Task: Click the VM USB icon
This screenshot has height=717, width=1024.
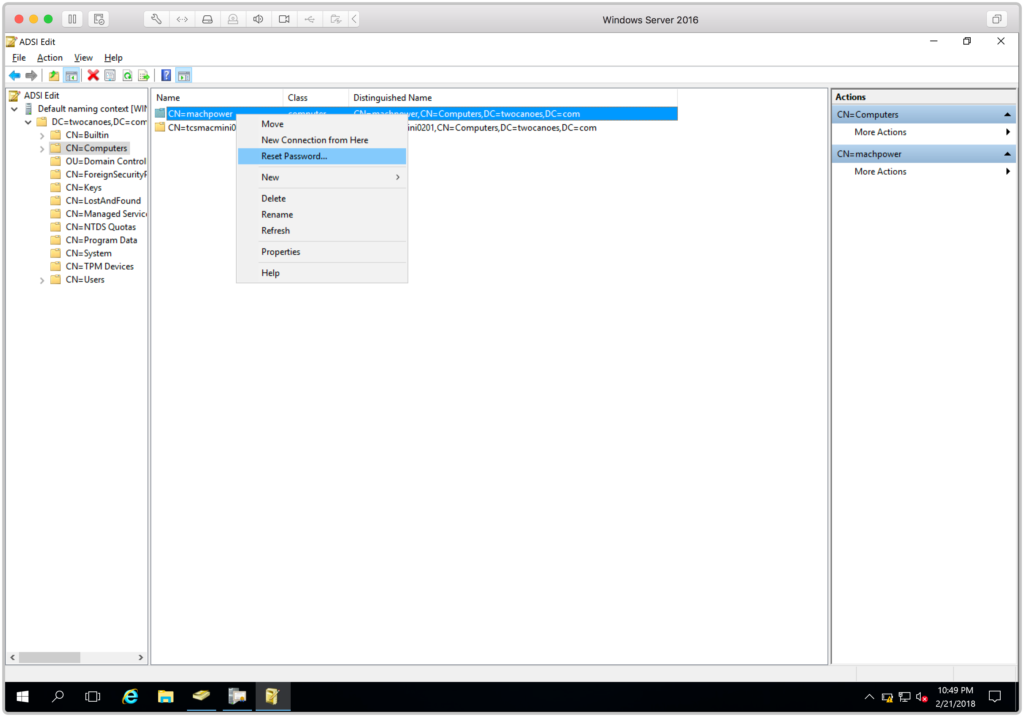Action: pyautogui.click(x=310, y=20)
